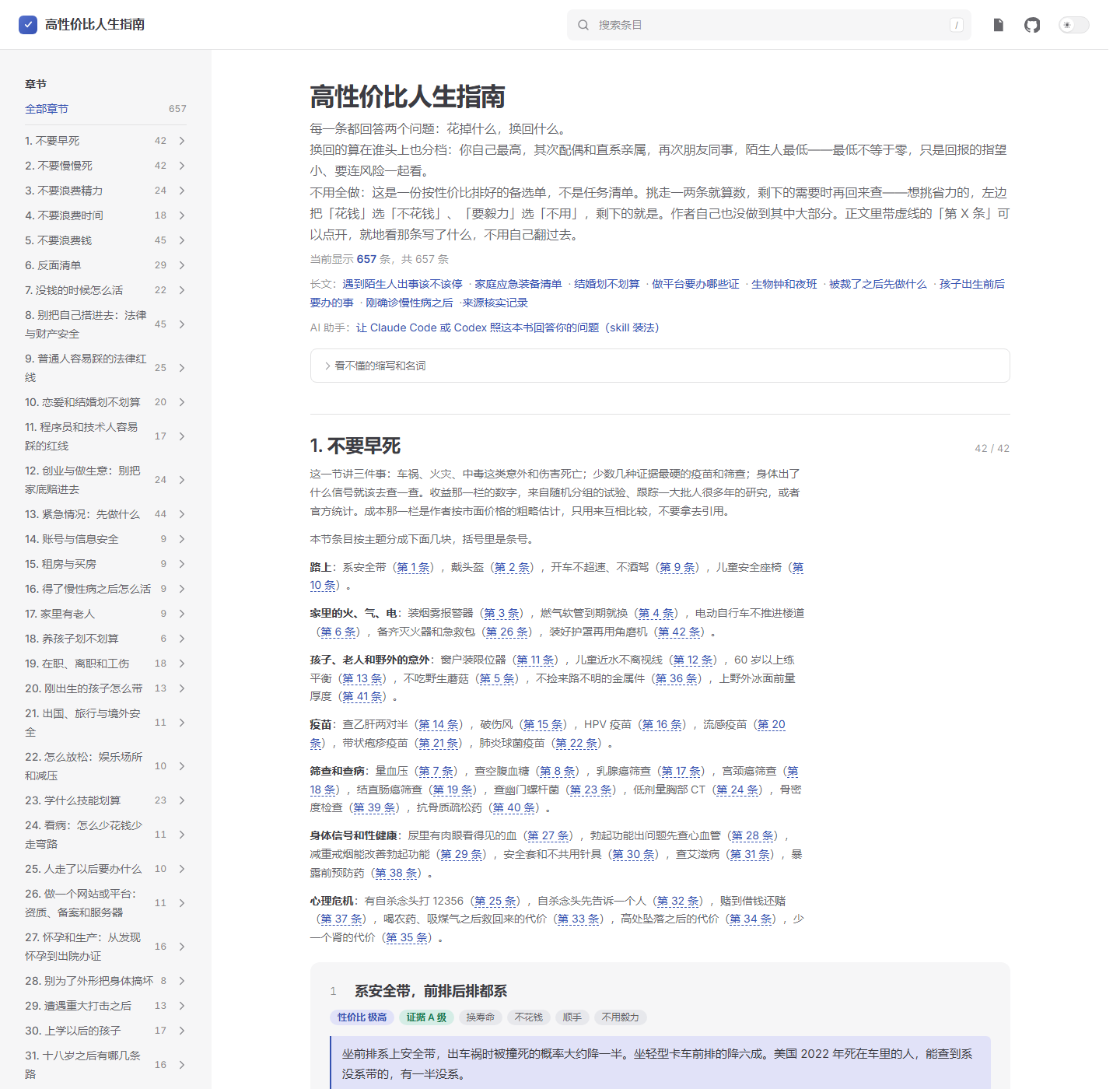Expand chevron for 30. 上学以后的孩子
Image resolution: width=1120 pixels, height=1089 pixels.
click(x=182, y=1031)
